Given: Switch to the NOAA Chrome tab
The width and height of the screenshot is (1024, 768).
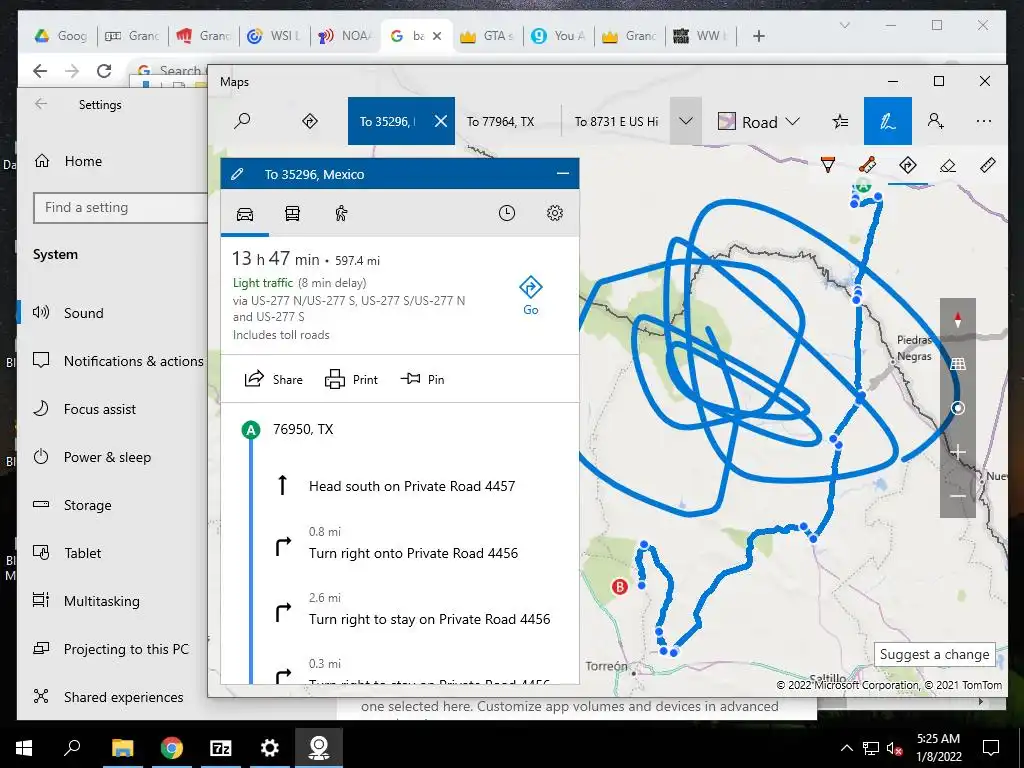Looking at the screenshot, I should click(x=345, y=36).
